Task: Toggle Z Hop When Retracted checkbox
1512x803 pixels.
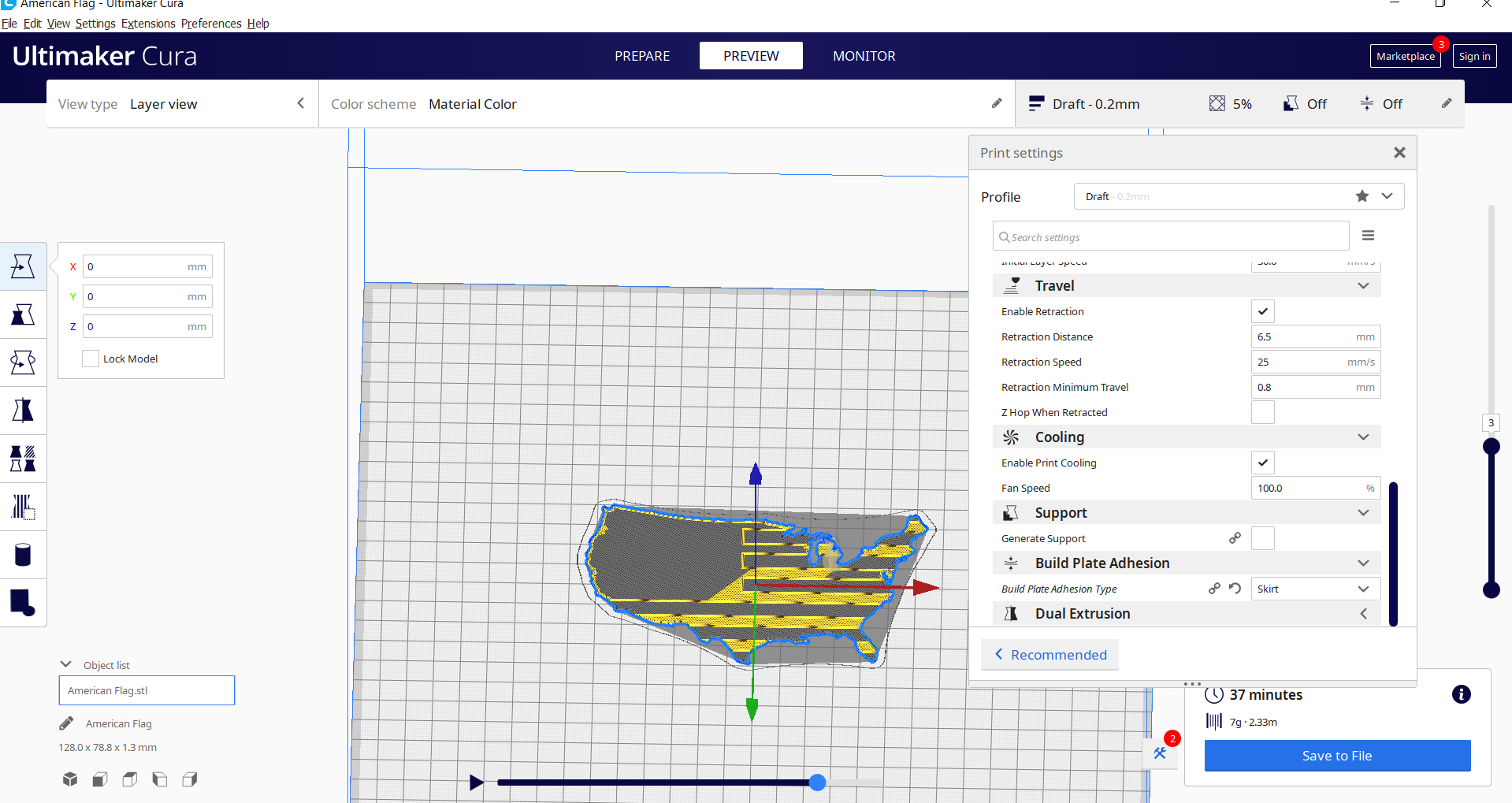Action: (x=1263, y=412)
